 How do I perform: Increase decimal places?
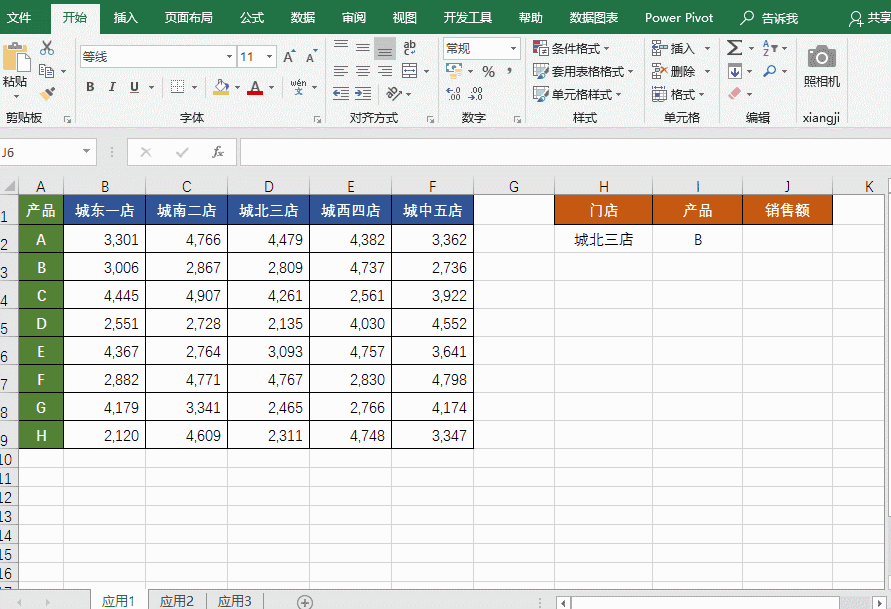pos(453,94)
